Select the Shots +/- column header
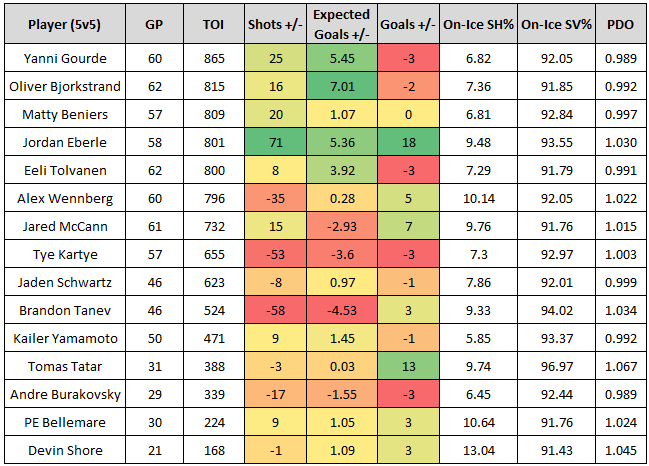The height and width of the screenshot is (466, 649). coord(277,24)
